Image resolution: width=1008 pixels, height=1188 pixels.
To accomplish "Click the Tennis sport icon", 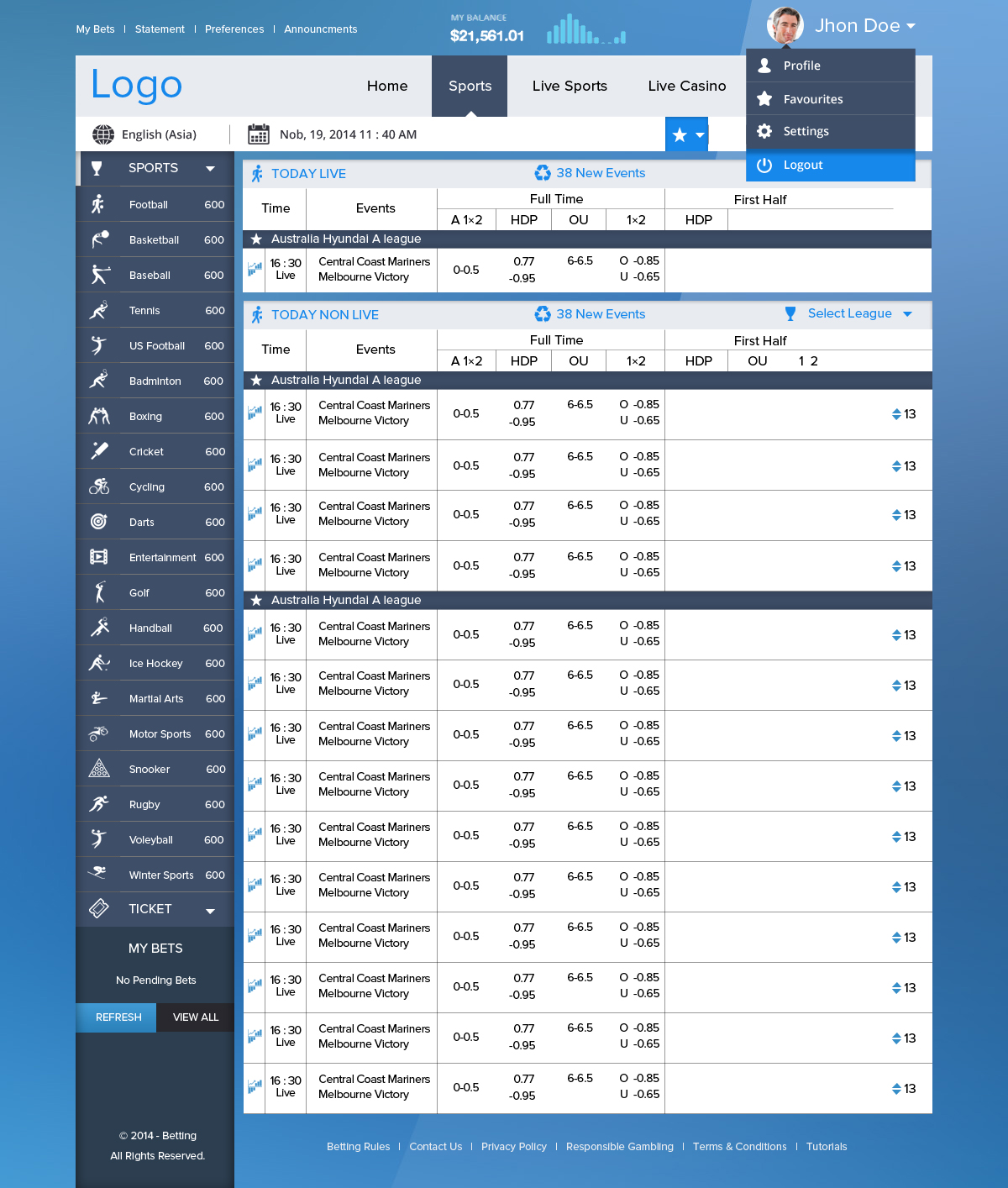I will pyautogui.click(x=99, y=310).
